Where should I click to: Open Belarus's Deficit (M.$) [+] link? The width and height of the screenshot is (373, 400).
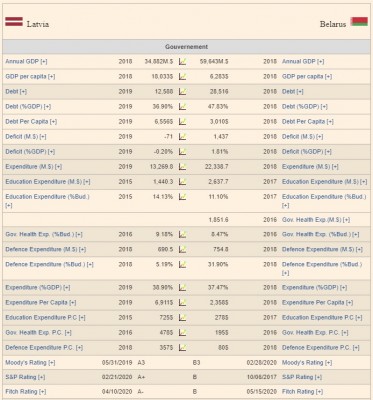tap(303, 137)
